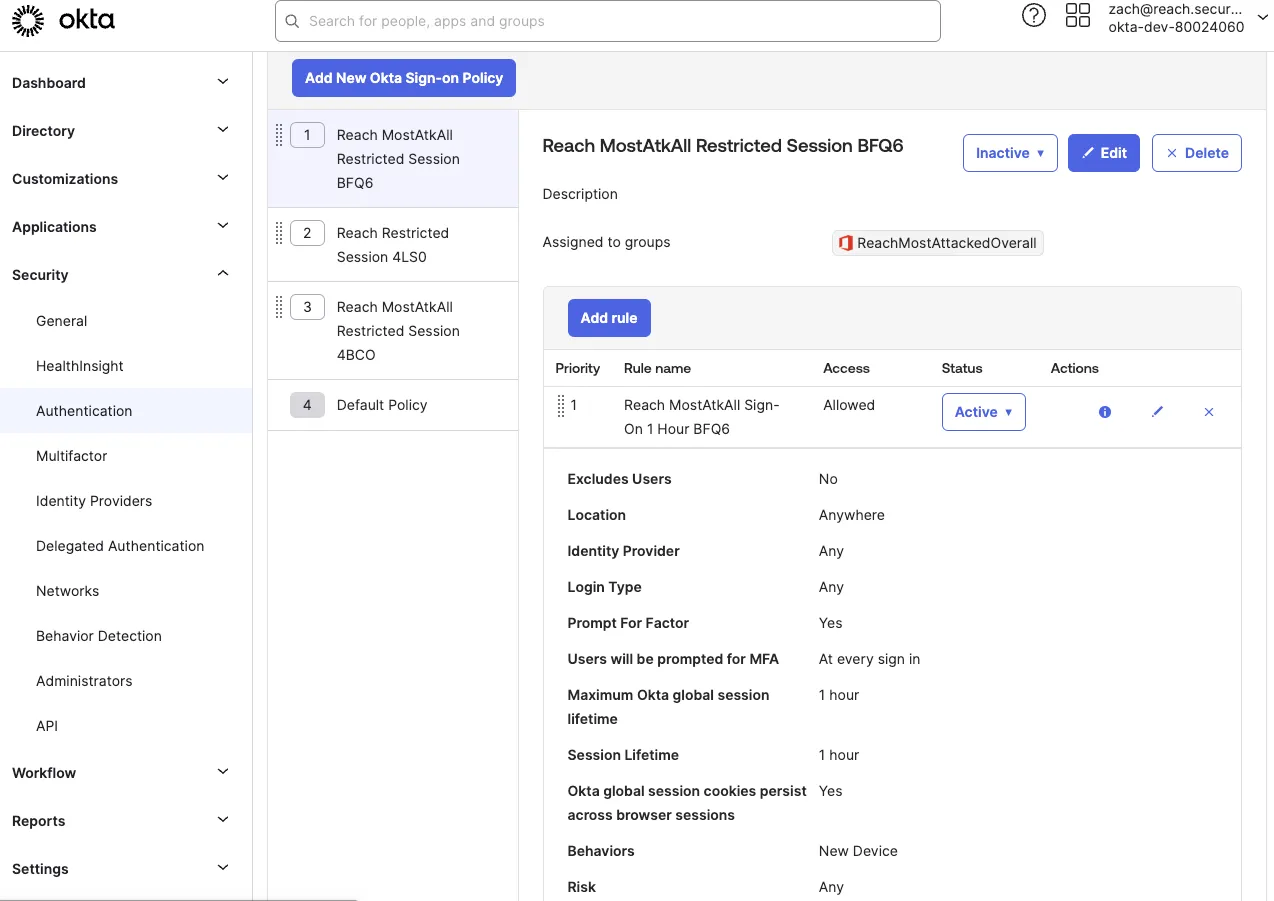Open the Inactive status dropdown
Image resolution: width=1274 pixels, height=901 pixels.
pyautogui.click(x=1009, y=153)
